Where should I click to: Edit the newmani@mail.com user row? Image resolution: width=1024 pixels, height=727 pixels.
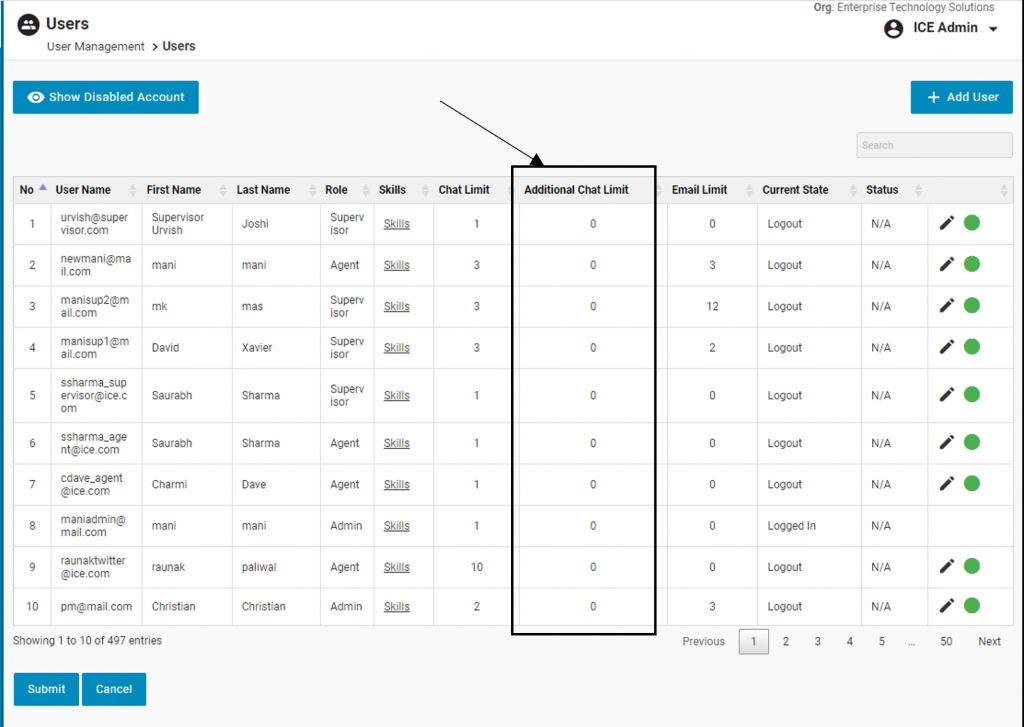(x=947, y=264)
